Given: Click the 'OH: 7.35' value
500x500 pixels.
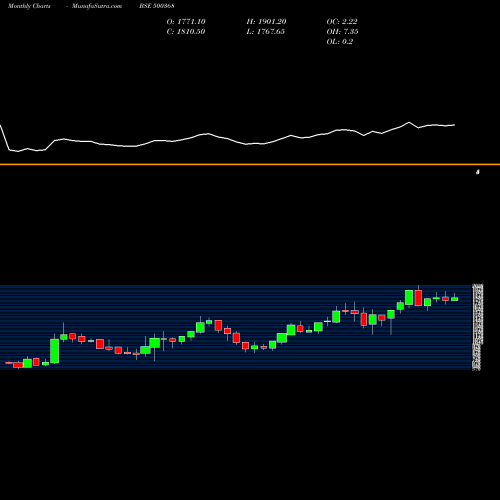Looking at the screenshot, I should 342,32.
